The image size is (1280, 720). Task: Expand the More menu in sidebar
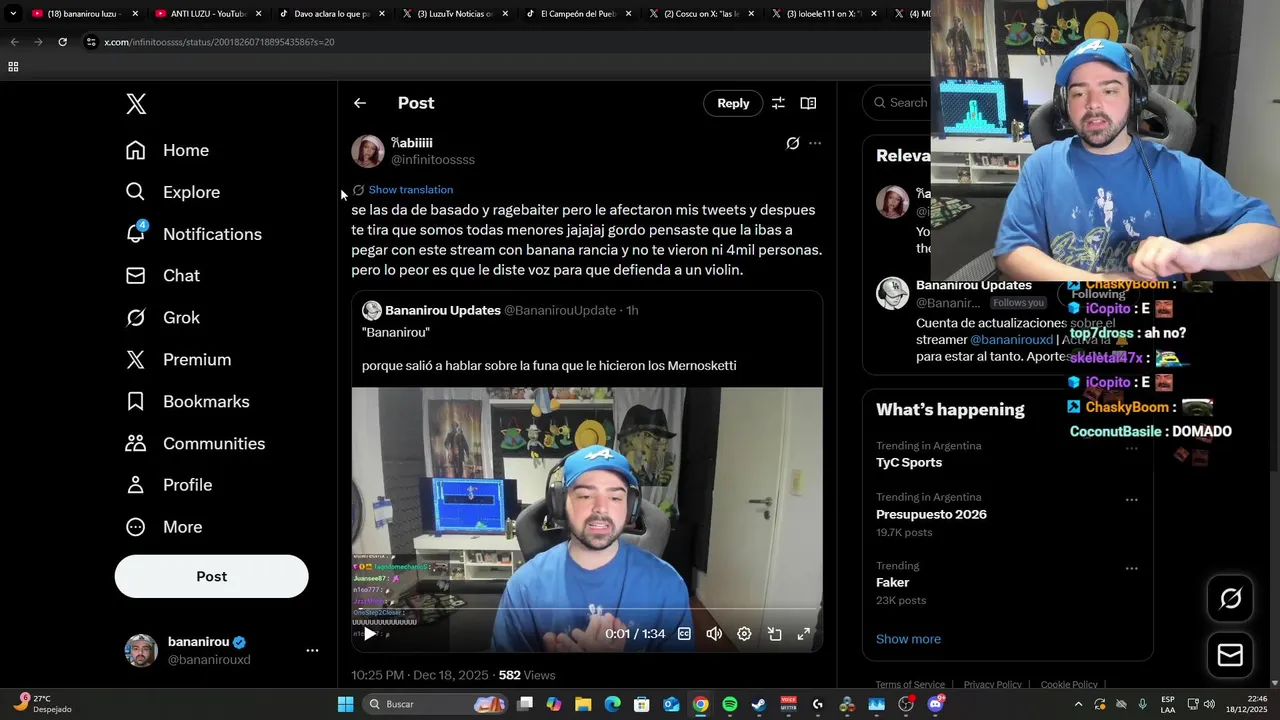[163, 527]
